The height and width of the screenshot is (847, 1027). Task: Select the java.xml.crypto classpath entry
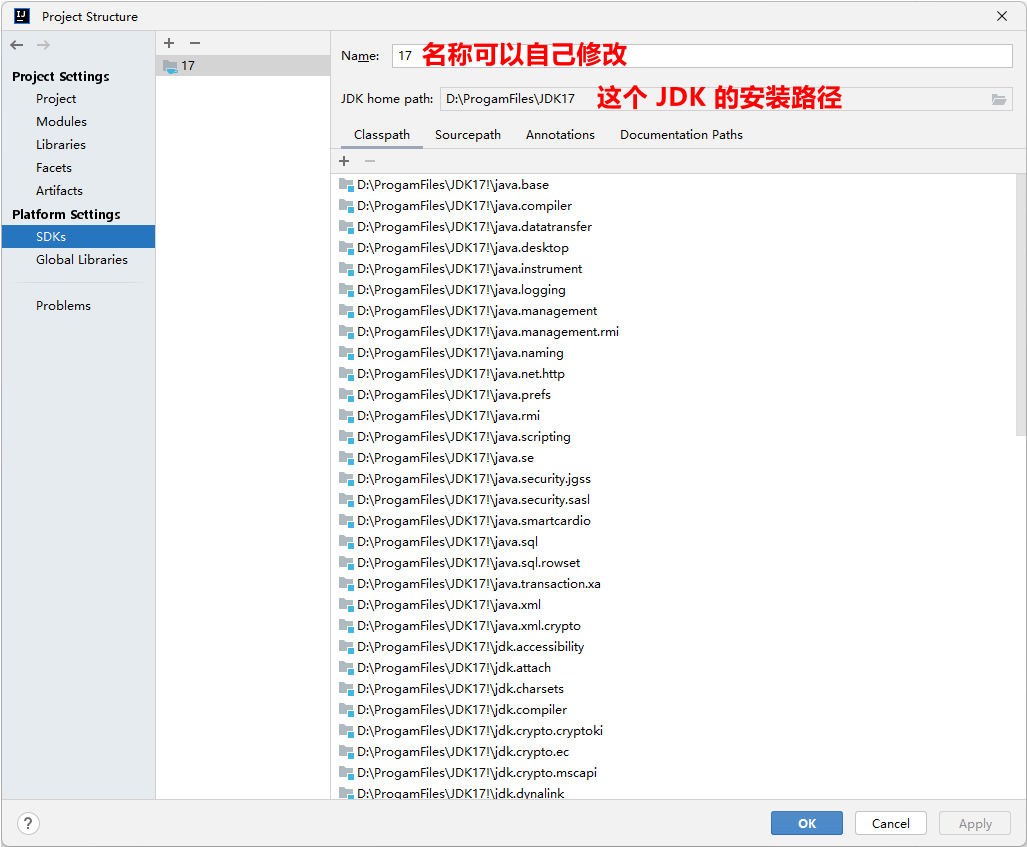(460, 626)
